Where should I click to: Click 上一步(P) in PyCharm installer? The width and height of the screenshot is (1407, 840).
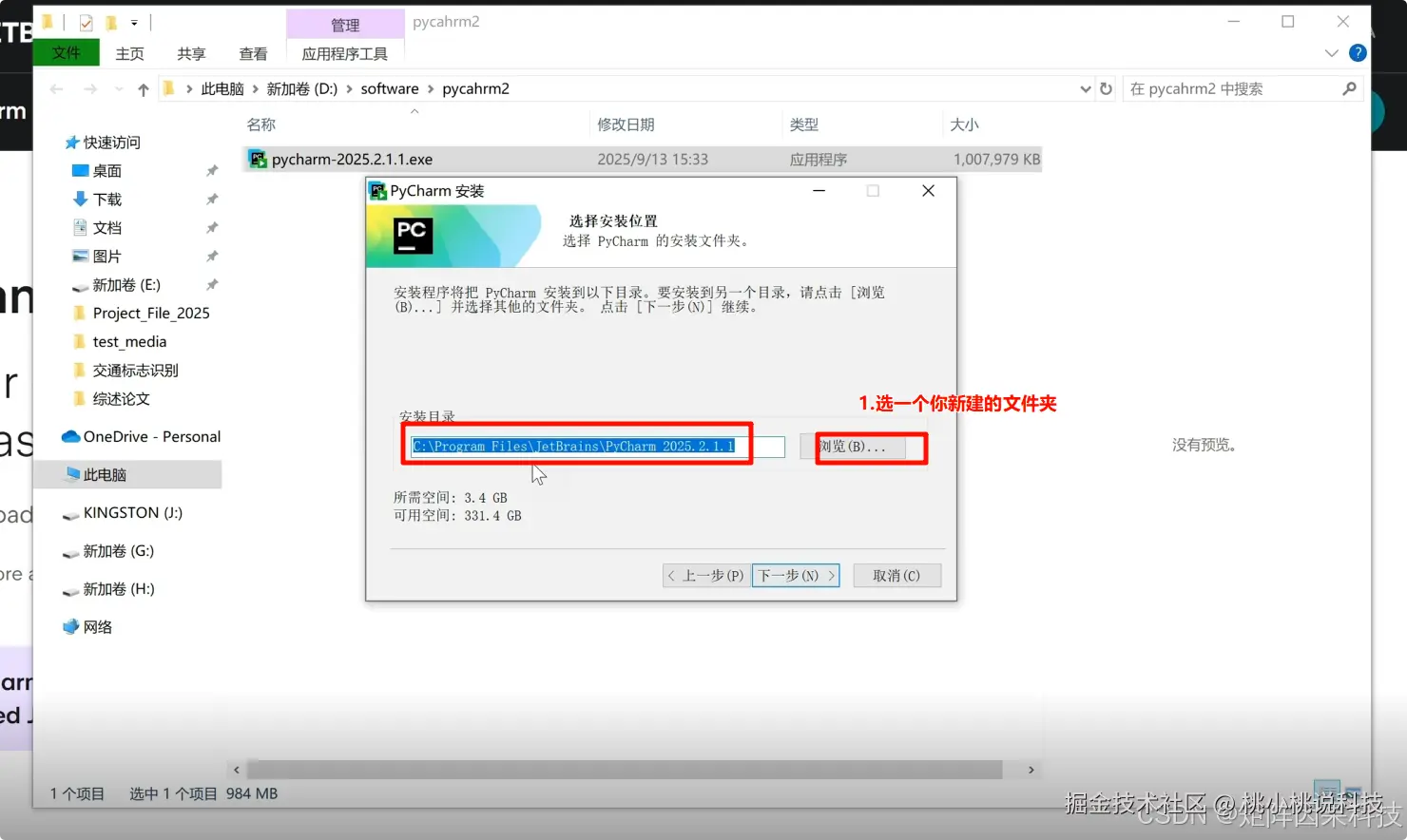(705, 576)
